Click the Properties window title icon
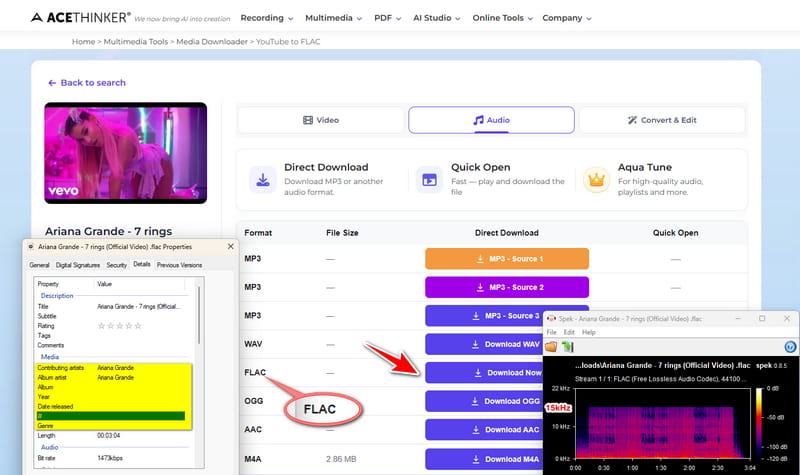The image size is (800, 475). coord(31,246)
